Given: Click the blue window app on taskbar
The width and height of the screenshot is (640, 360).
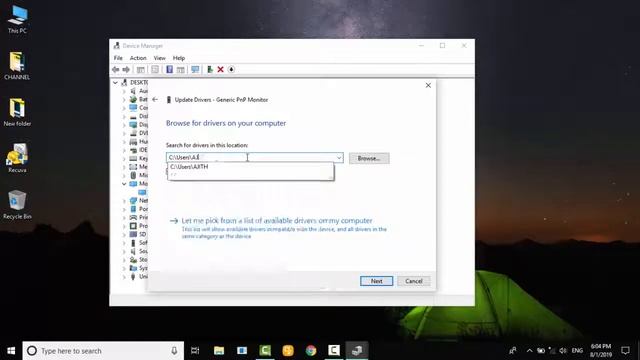Looking at the screenshot, I should [242, 351].
